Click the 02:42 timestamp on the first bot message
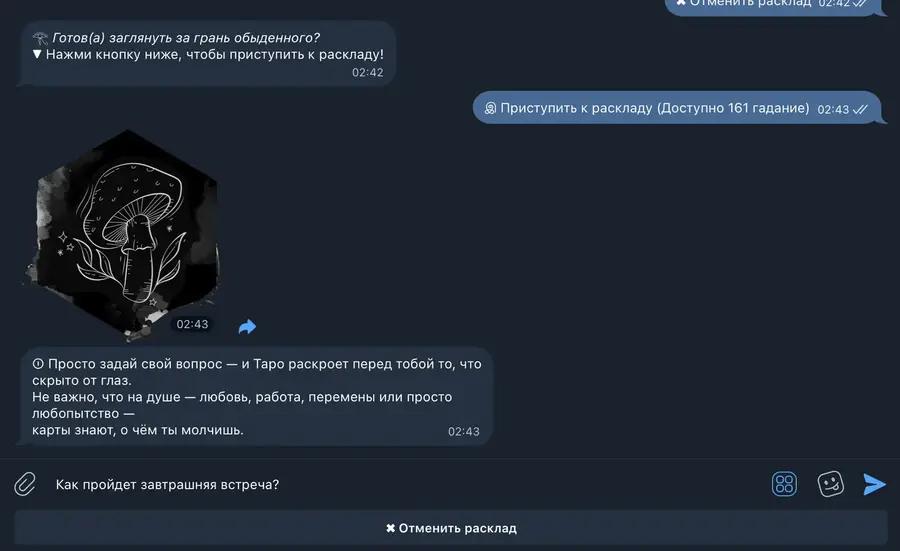The image size is (900, 551). click(367, 72)
